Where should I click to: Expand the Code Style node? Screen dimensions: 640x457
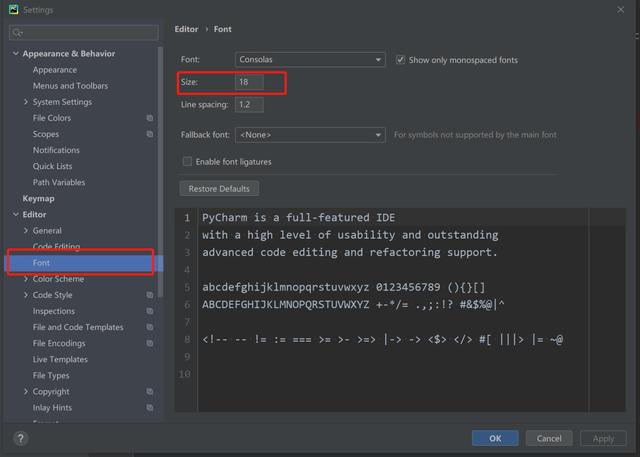(x=26, y=295)
